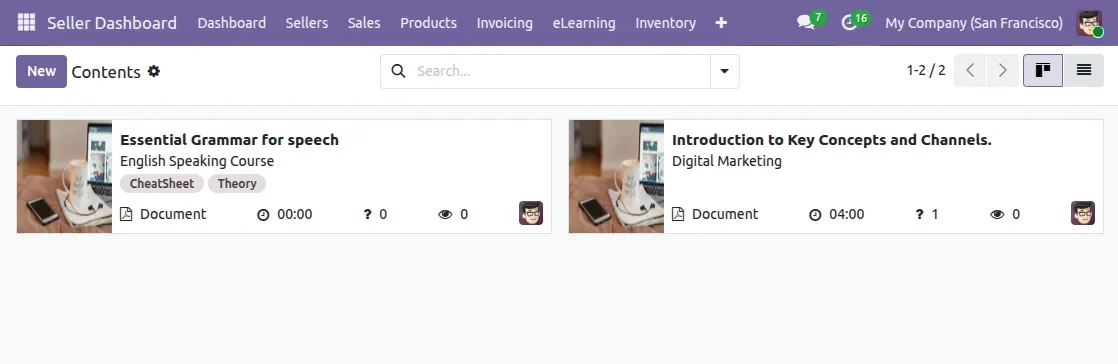1118x364 pixels.
Task: Expand the search options dropdown arrow
Action: 724,71
